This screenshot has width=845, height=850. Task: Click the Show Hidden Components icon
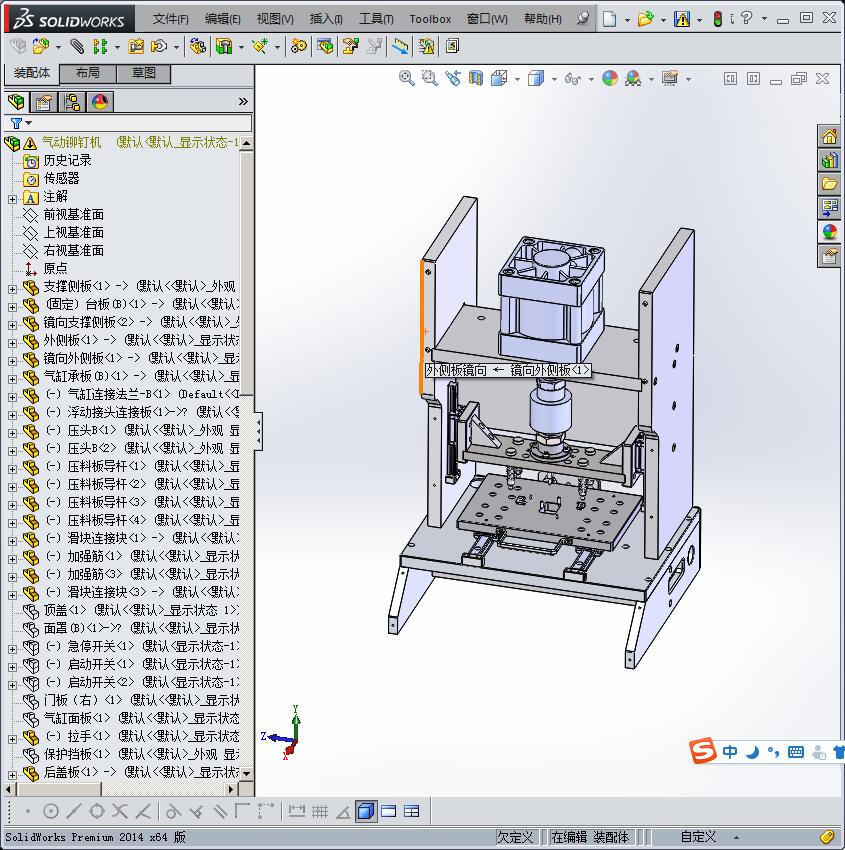198,47
